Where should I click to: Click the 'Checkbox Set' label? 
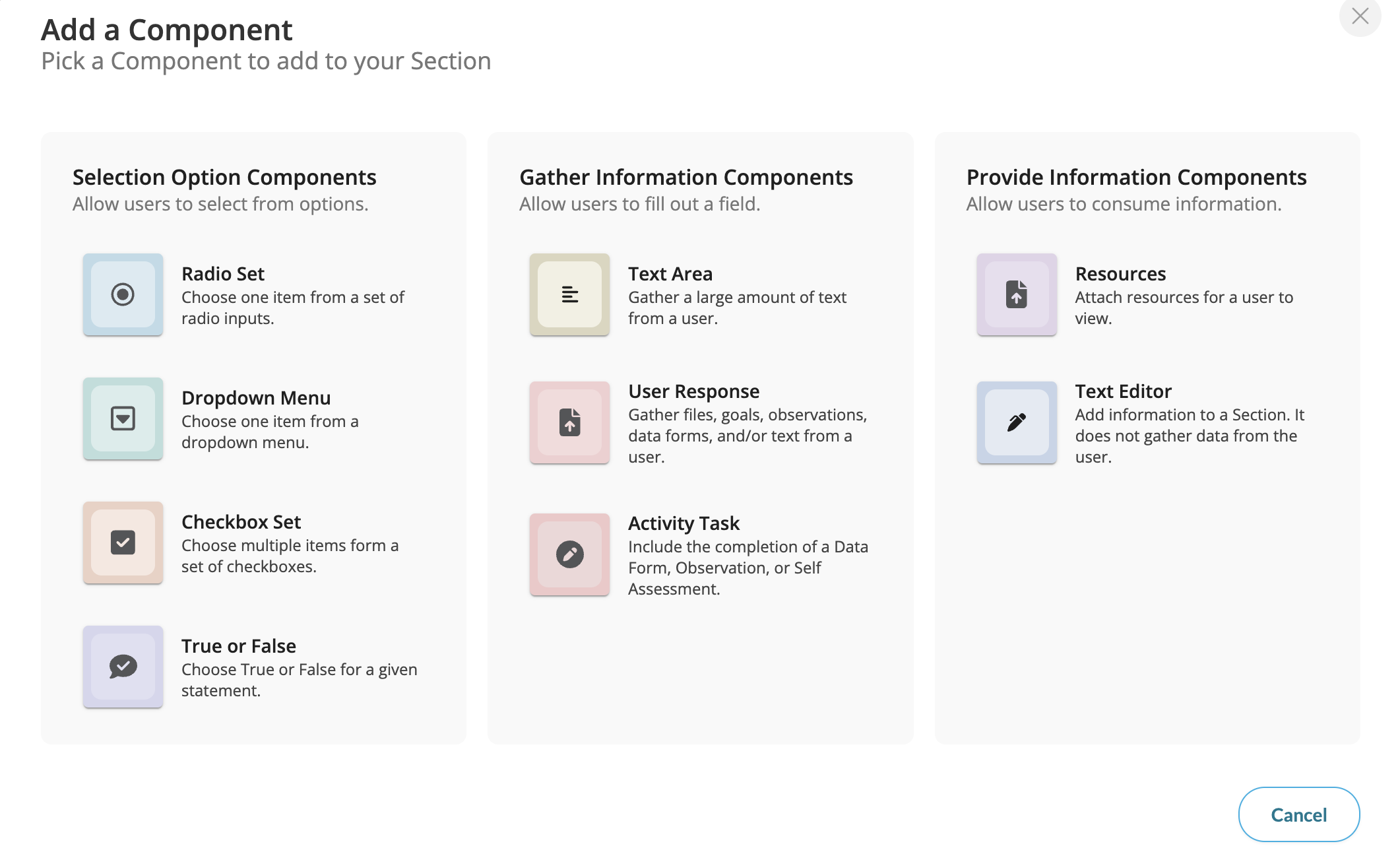pos(241,521)
